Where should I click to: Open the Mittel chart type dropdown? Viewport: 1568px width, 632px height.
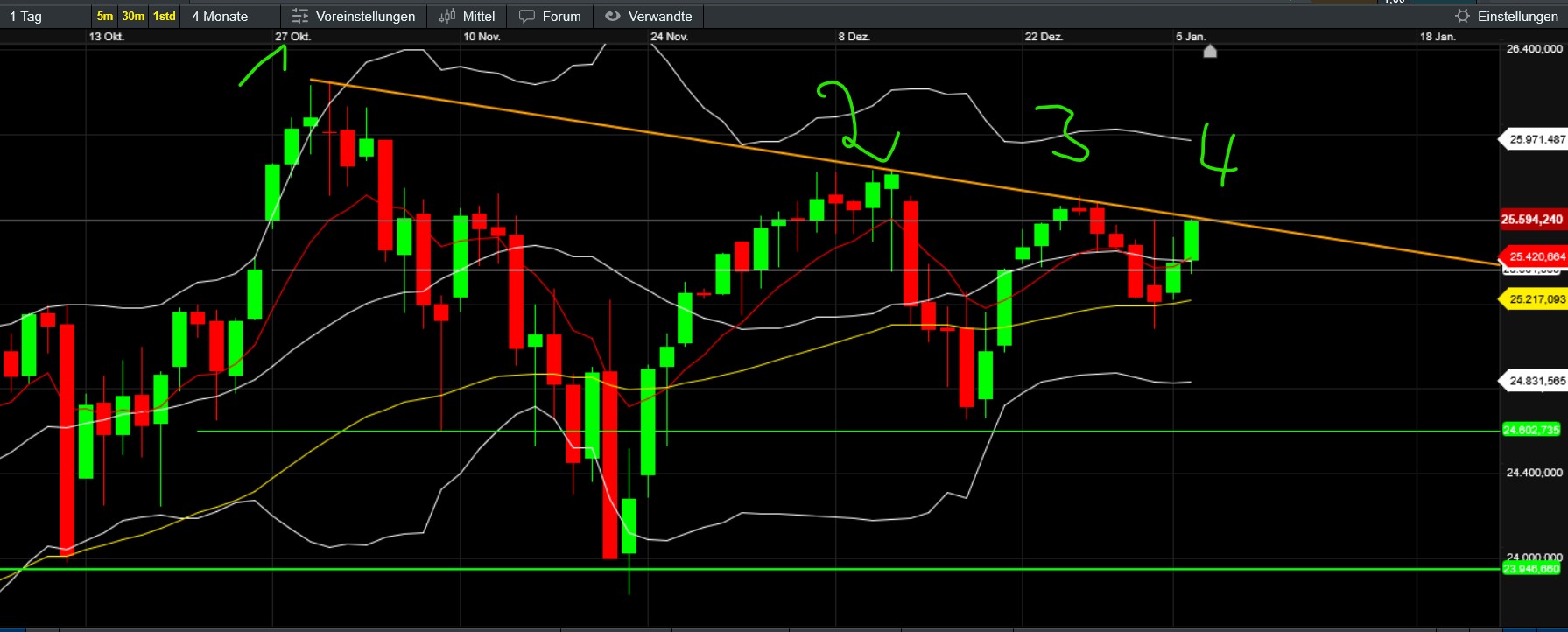click(x=479, y=16)
